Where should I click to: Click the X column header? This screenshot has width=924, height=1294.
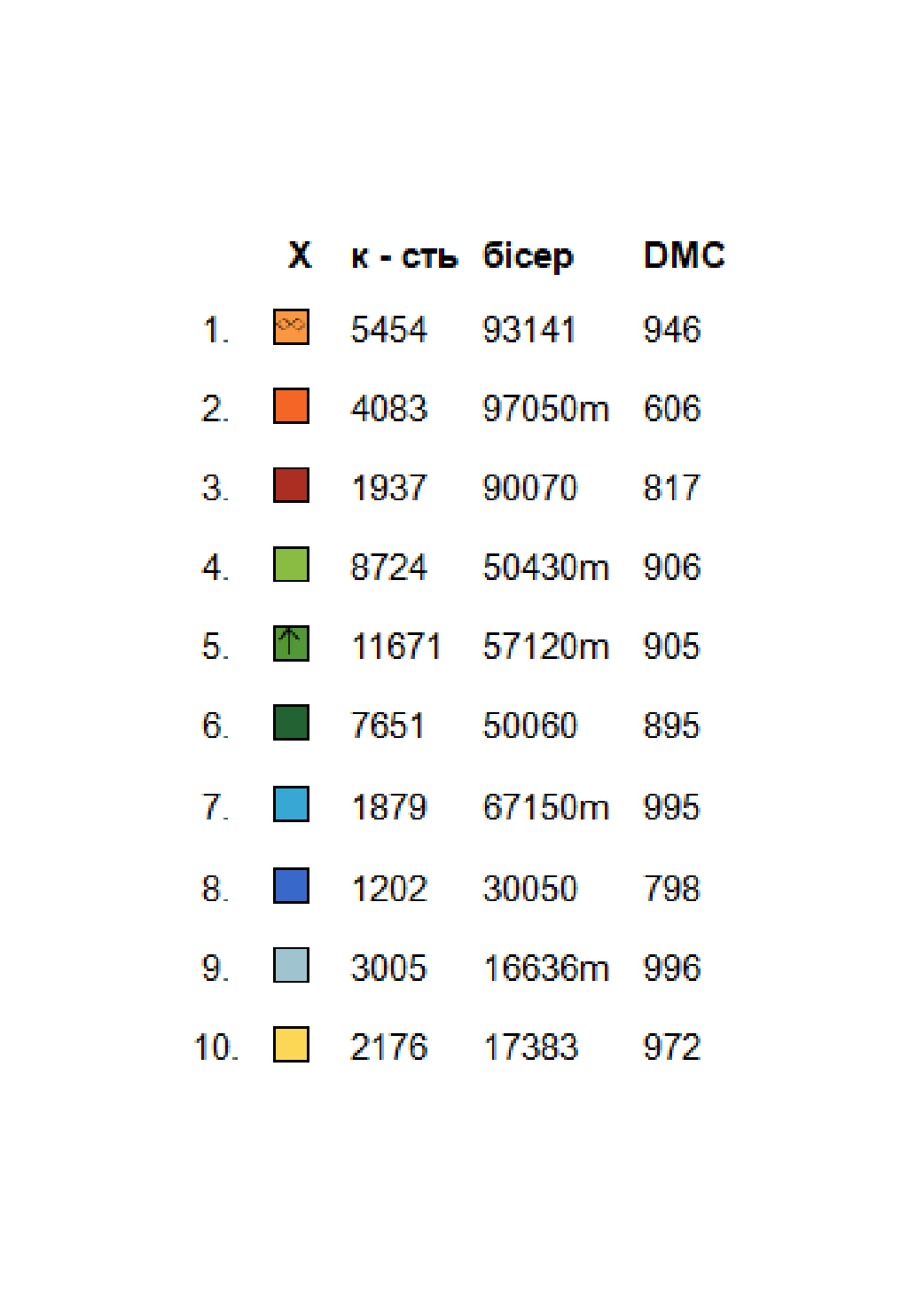(x=300, y=255)
